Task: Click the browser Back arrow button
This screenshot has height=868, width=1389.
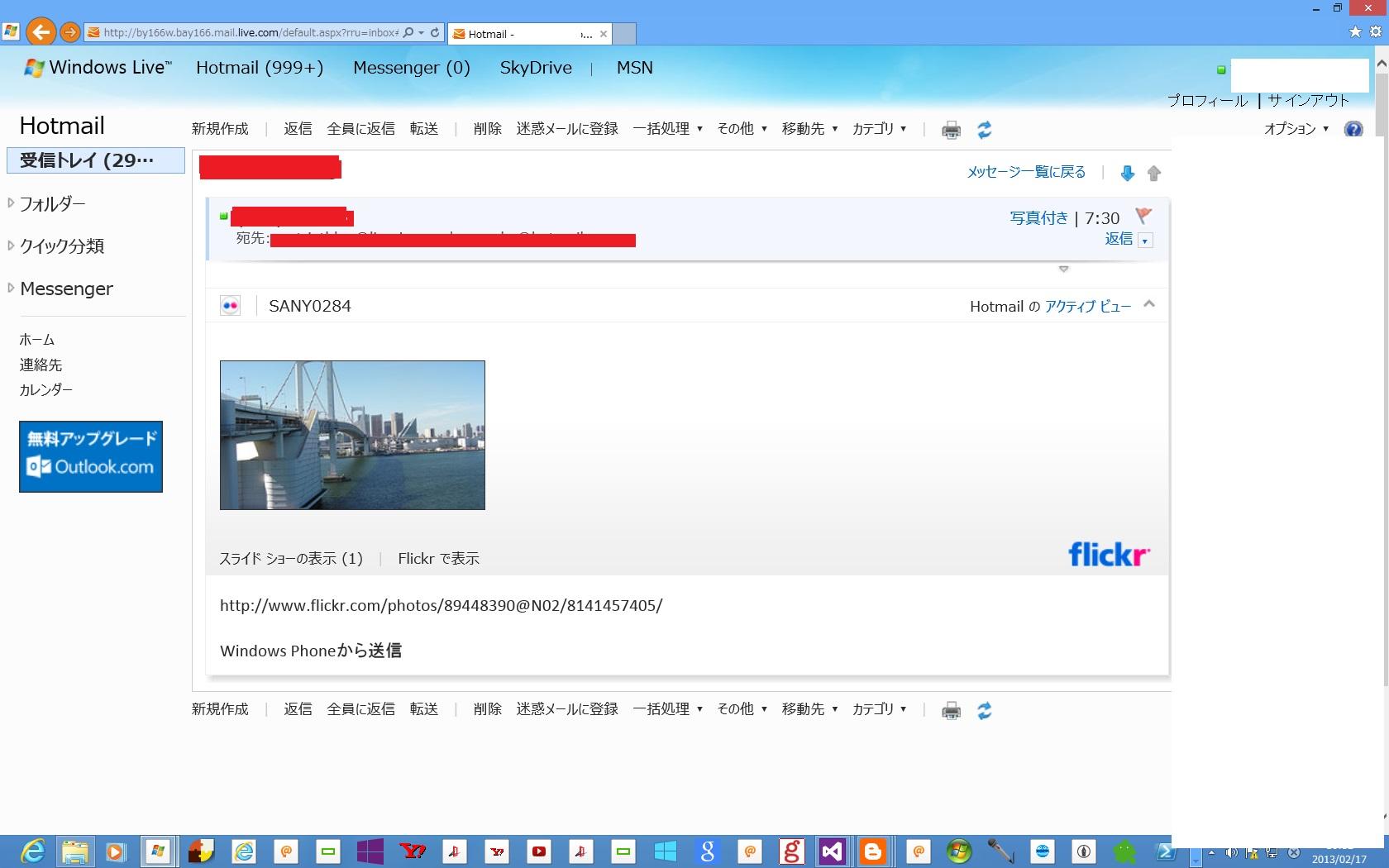Action: [41, 32]
